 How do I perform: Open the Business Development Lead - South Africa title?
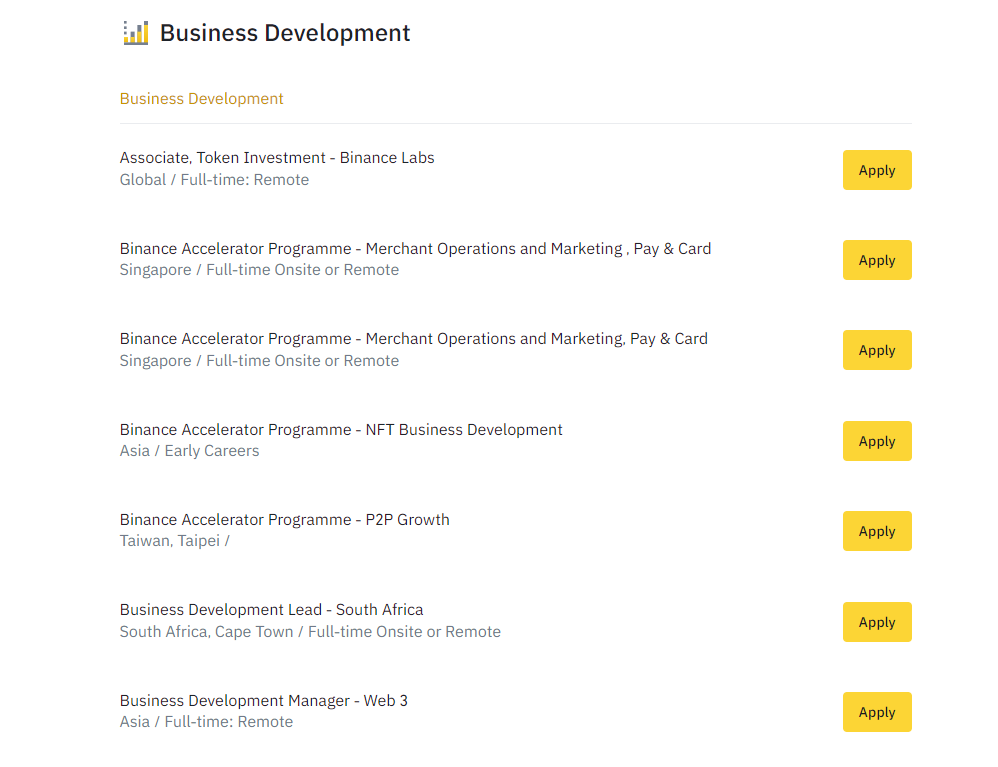pyautogui.click(x=271, y=610)
